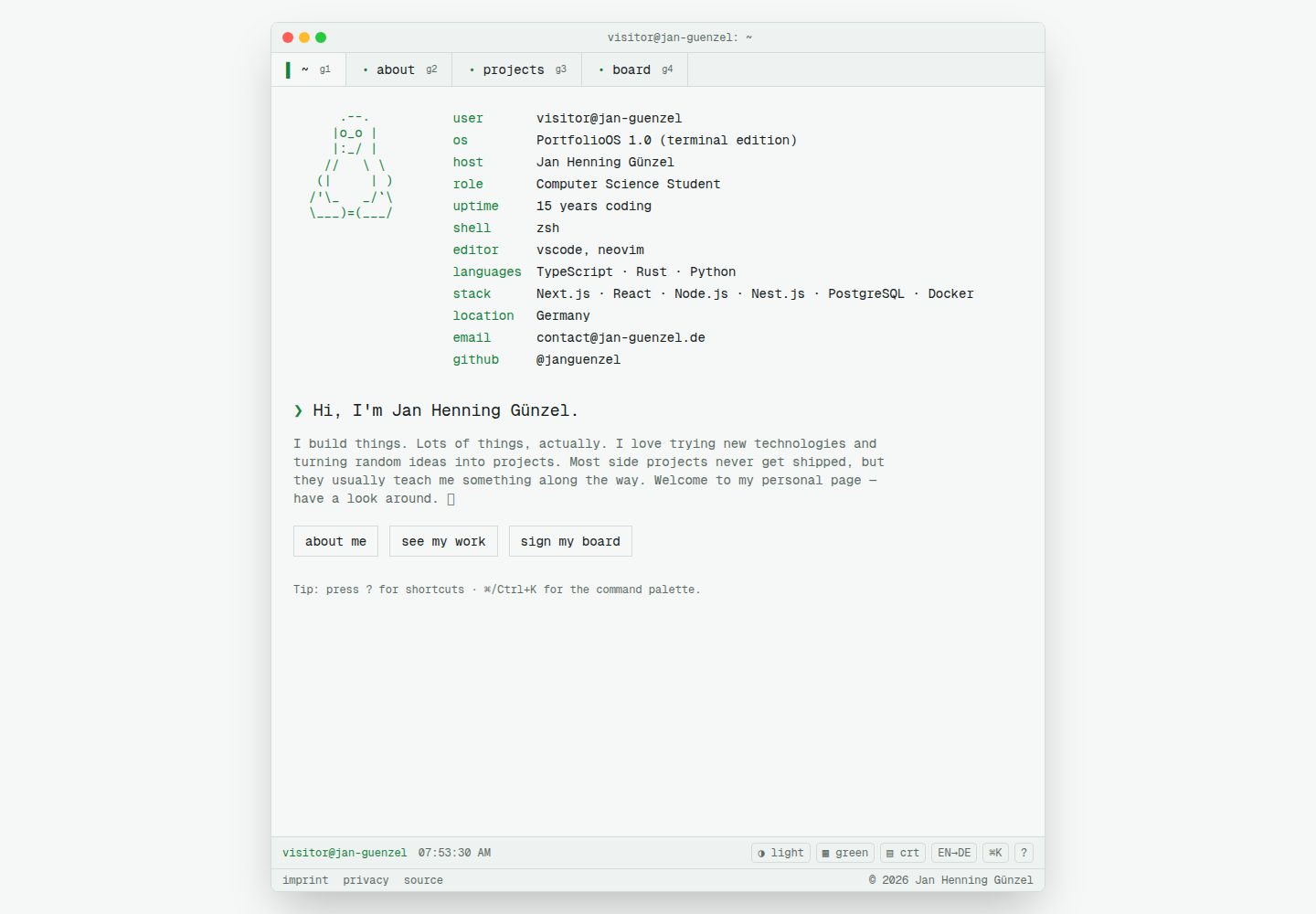The height and width of the screenshot is (914, 1316).
Task: Open the imprint link
Action: coord(305,880)
